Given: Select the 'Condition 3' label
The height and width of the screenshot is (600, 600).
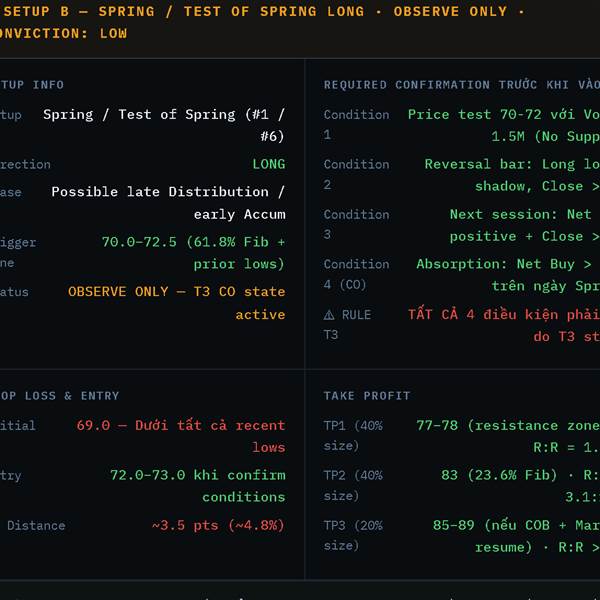Looking at the screenshot, I should point(356,224).
